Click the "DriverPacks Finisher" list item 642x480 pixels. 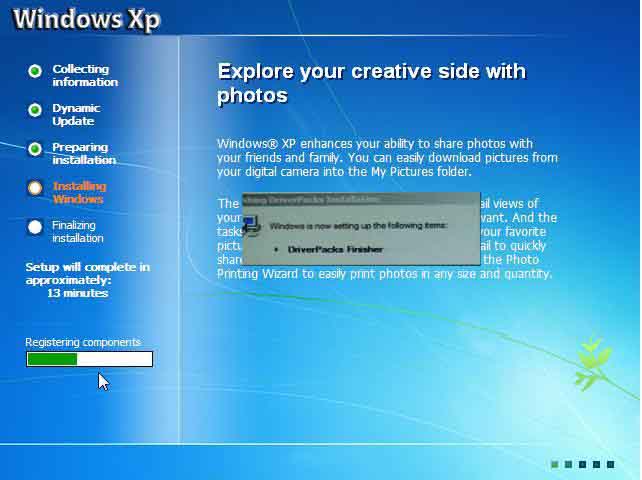[335, 249]
